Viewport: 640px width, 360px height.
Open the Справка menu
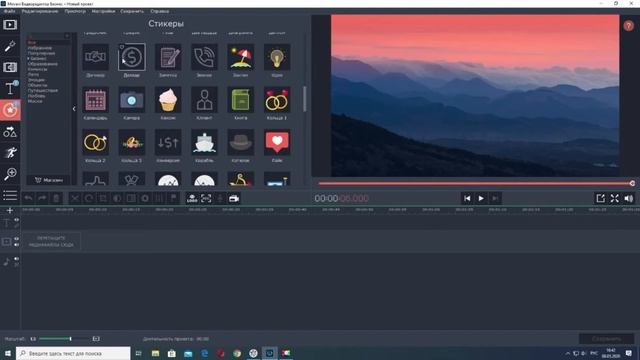(x=160, y=11)
